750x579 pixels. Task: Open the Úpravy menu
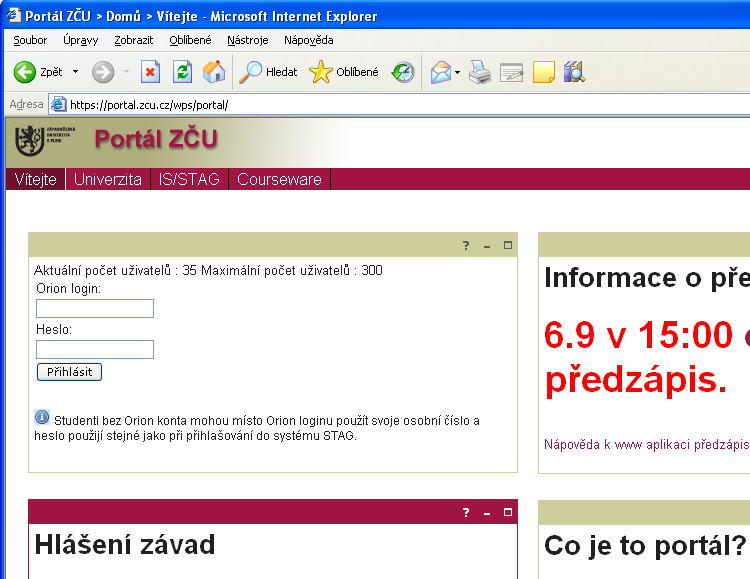(80, 40)
